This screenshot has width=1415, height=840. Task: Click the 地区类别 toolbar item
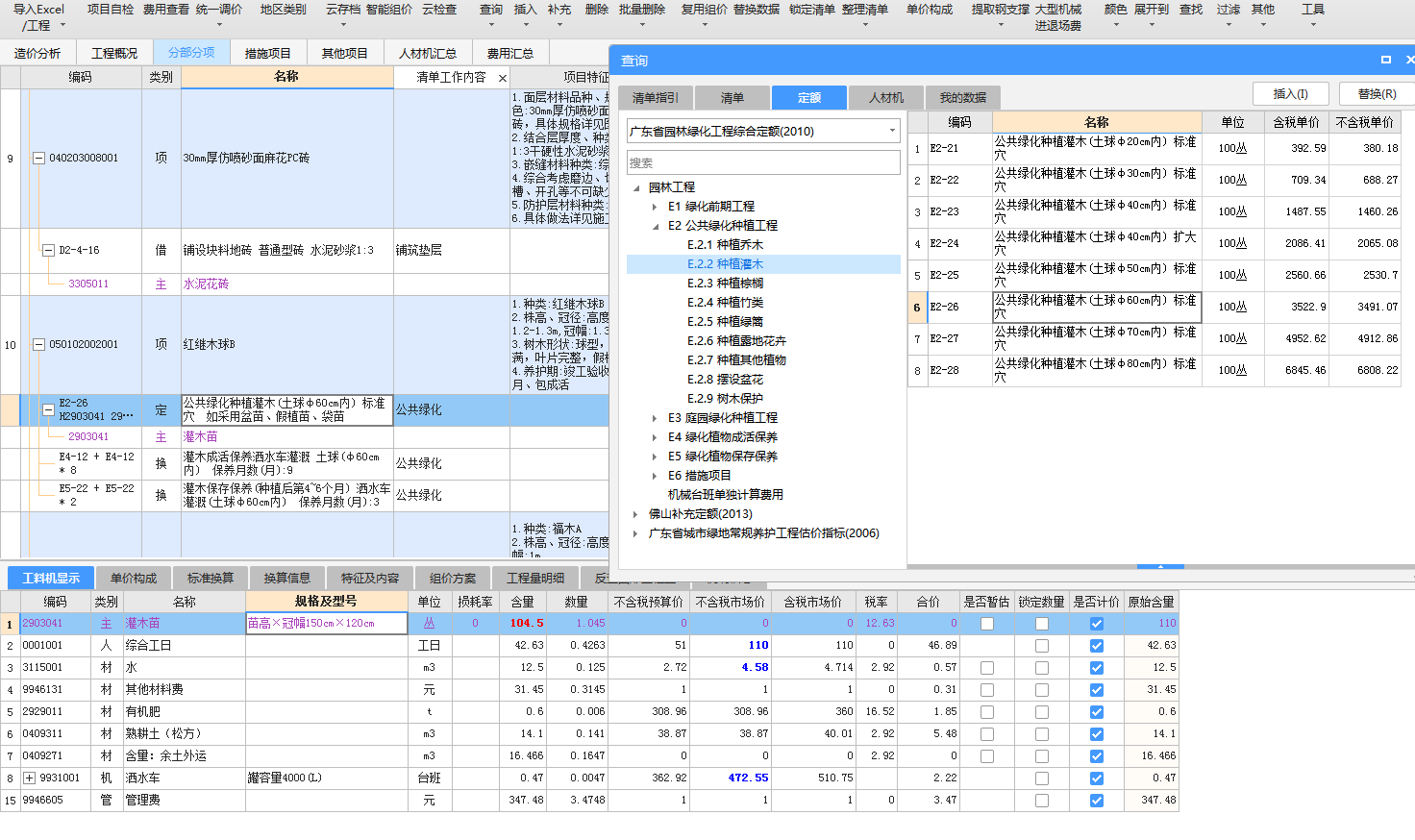(x=283, y=10)
